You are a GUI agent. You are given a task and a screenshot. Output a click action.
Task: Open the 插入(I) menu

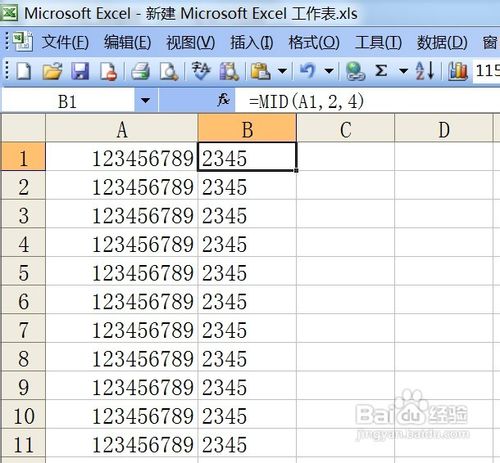click(252, 42)
